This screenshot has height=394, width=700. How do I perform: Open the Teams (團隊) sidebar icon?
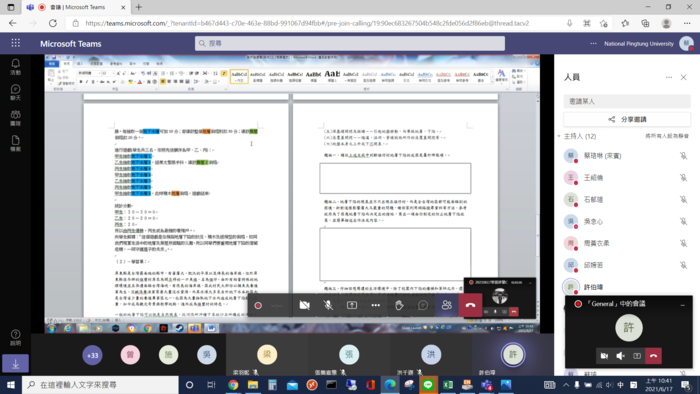click(15, 118)
